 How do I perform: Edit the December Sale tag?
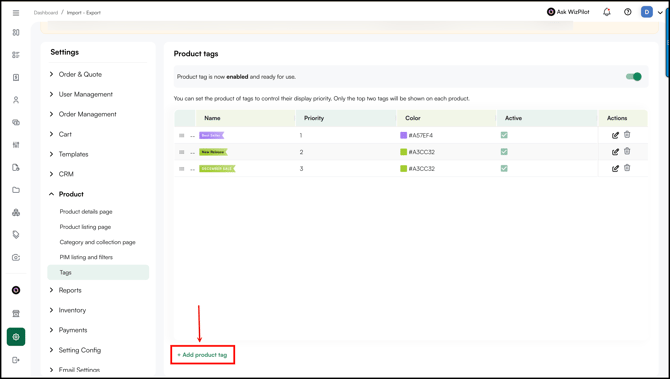click(x=615, y=168)
